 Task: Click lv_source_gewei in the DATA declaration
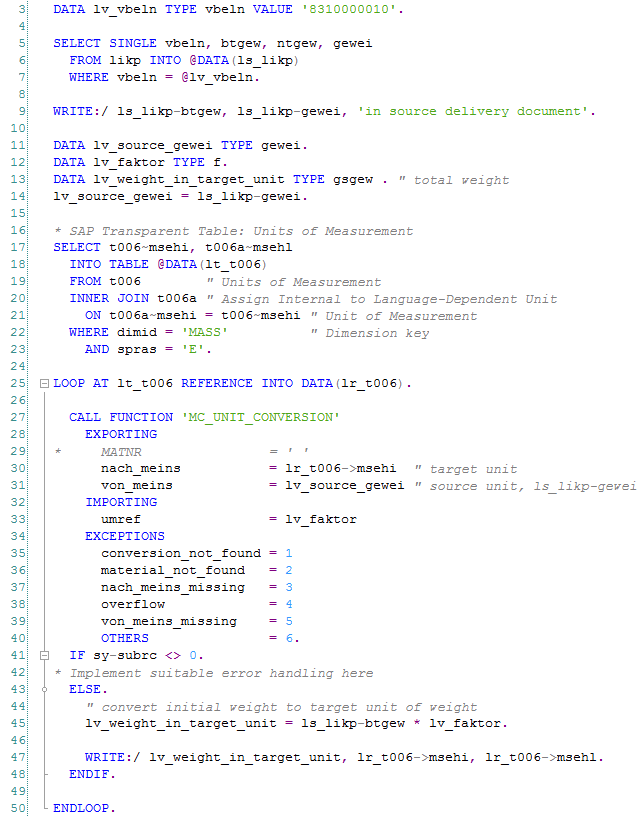[152, 145]
